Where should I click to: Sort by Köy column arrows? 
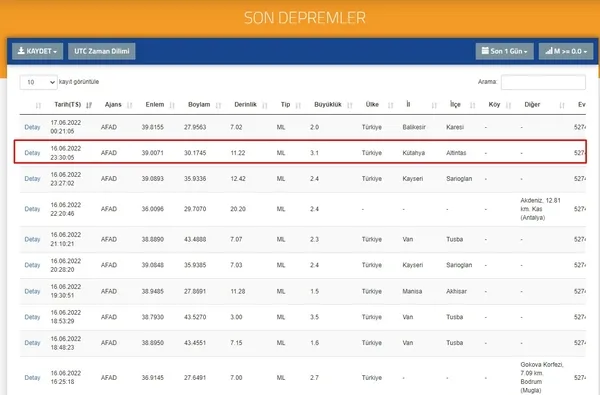(x=508, y=105)
